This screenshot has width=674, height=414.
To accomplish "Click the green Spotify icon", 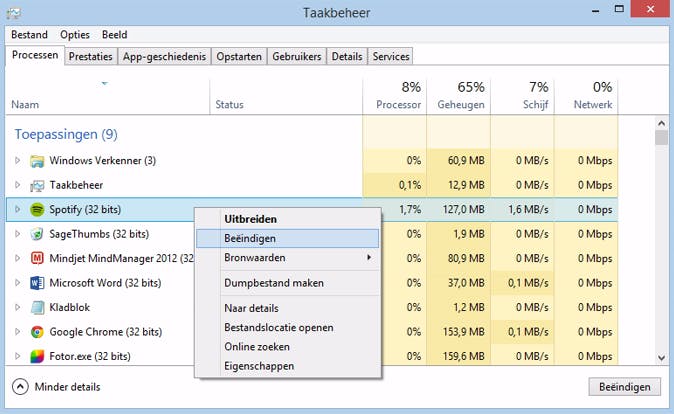I will pos(37,210).
